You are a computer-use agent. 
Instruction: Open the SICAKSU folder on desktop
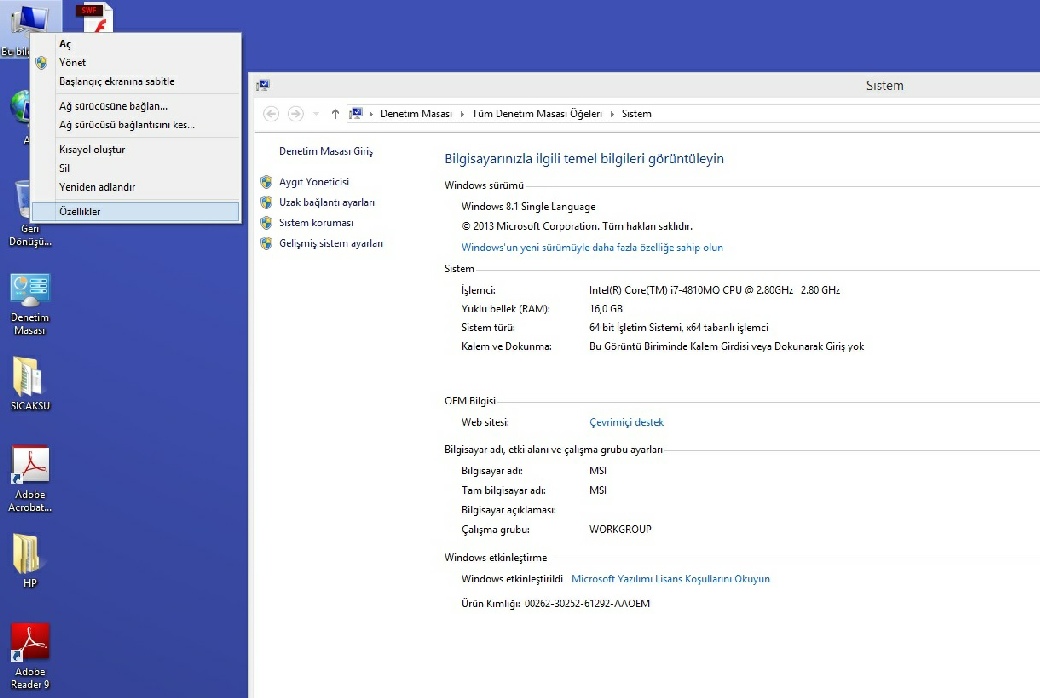[30, 384]
